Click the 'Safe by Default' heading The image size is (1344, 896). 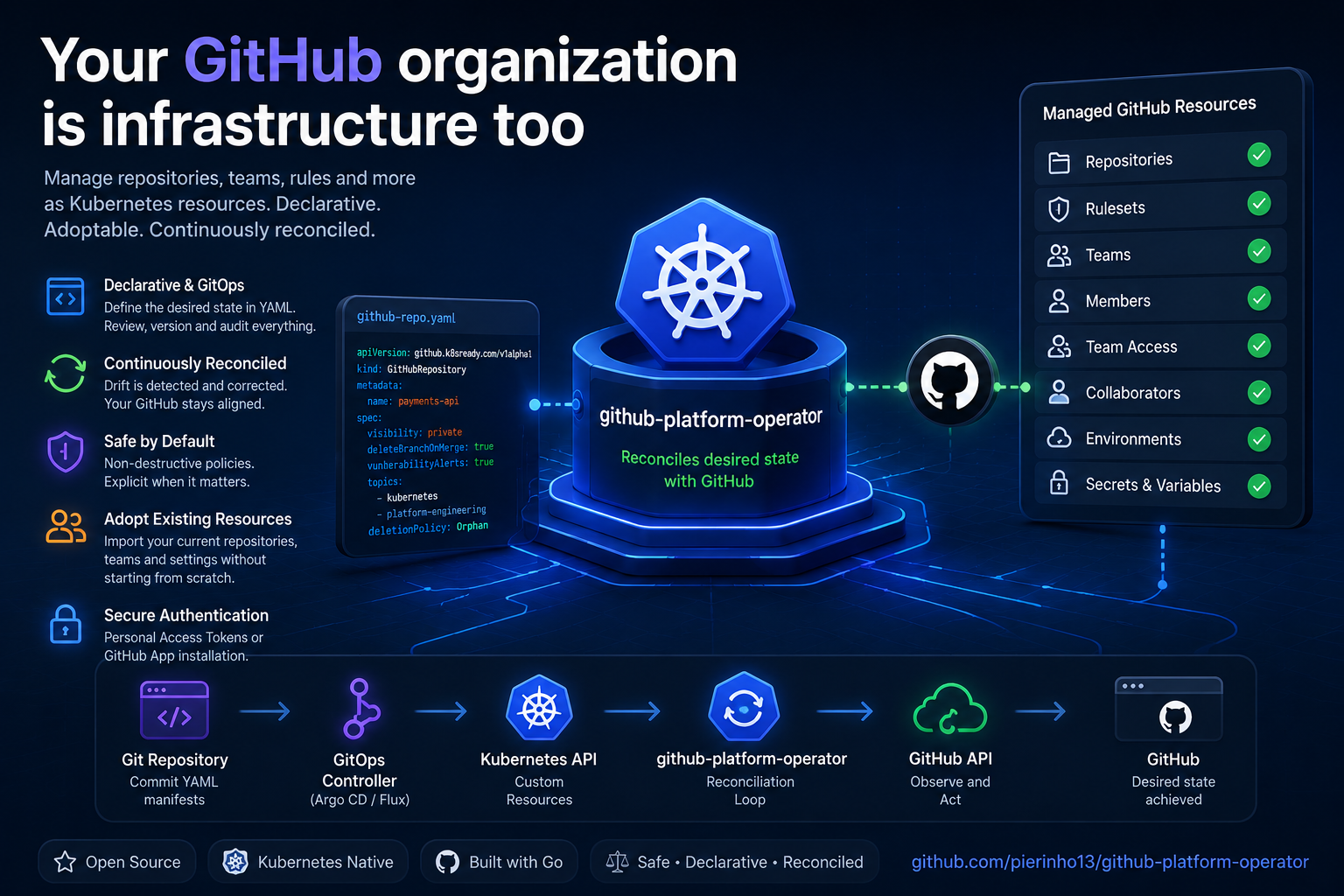coord(159,441)
